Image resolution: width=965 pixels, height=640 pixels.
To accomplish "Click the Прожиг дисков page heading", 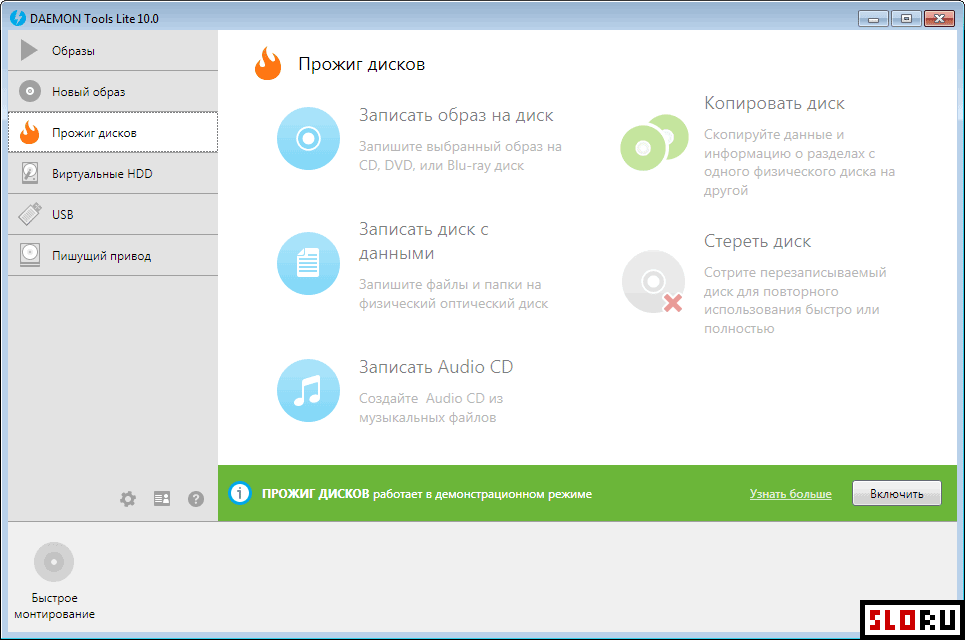I will (x=361, y=64).
